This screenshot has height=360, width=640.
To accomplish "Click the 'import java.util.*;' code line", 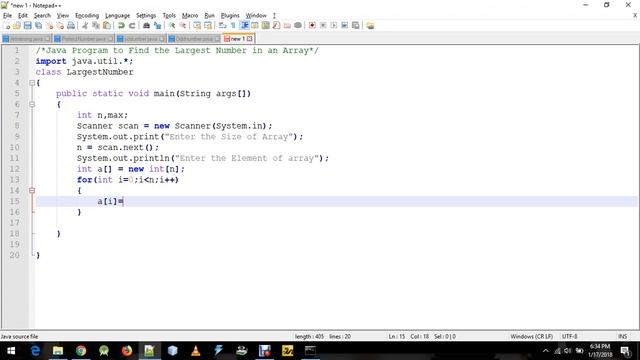I will [84, 61].
